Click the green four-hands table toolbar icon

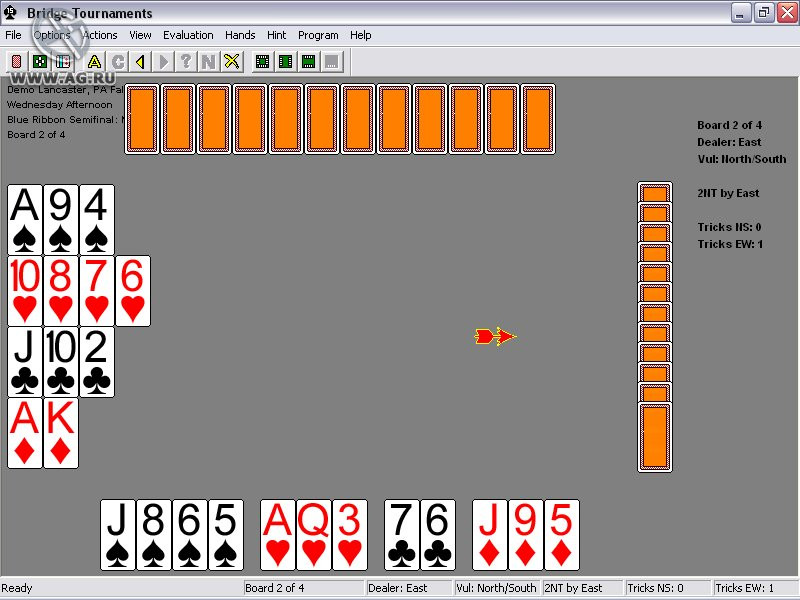point(39,62)
